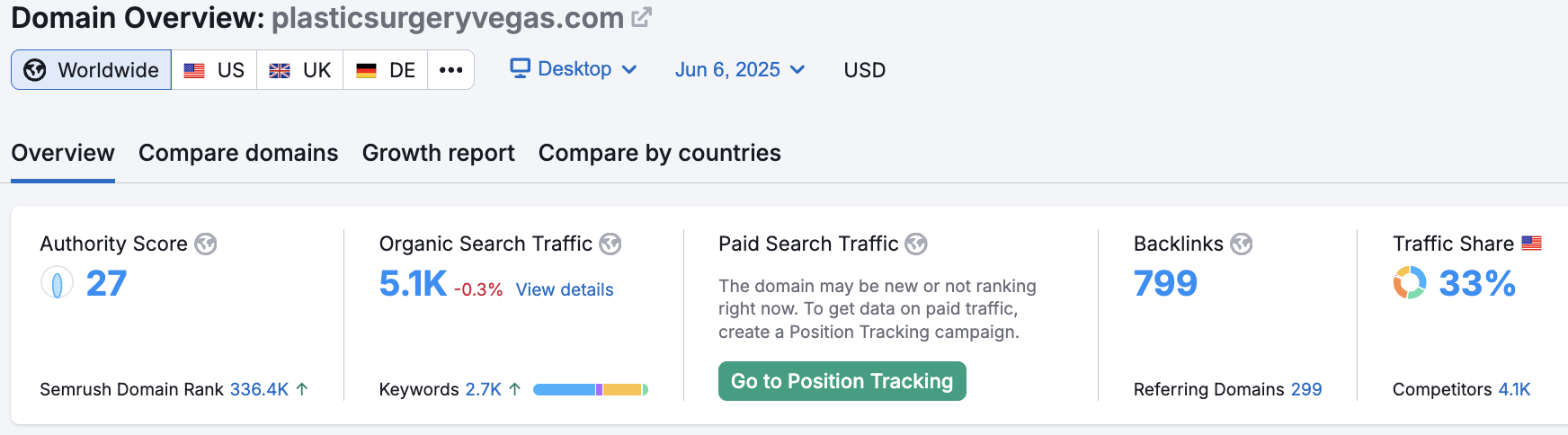The width and height of the screenshot is (1568, 435).
Task: Click globe icon beside Organic Search Traffic
Action: (x=610, y=244)
